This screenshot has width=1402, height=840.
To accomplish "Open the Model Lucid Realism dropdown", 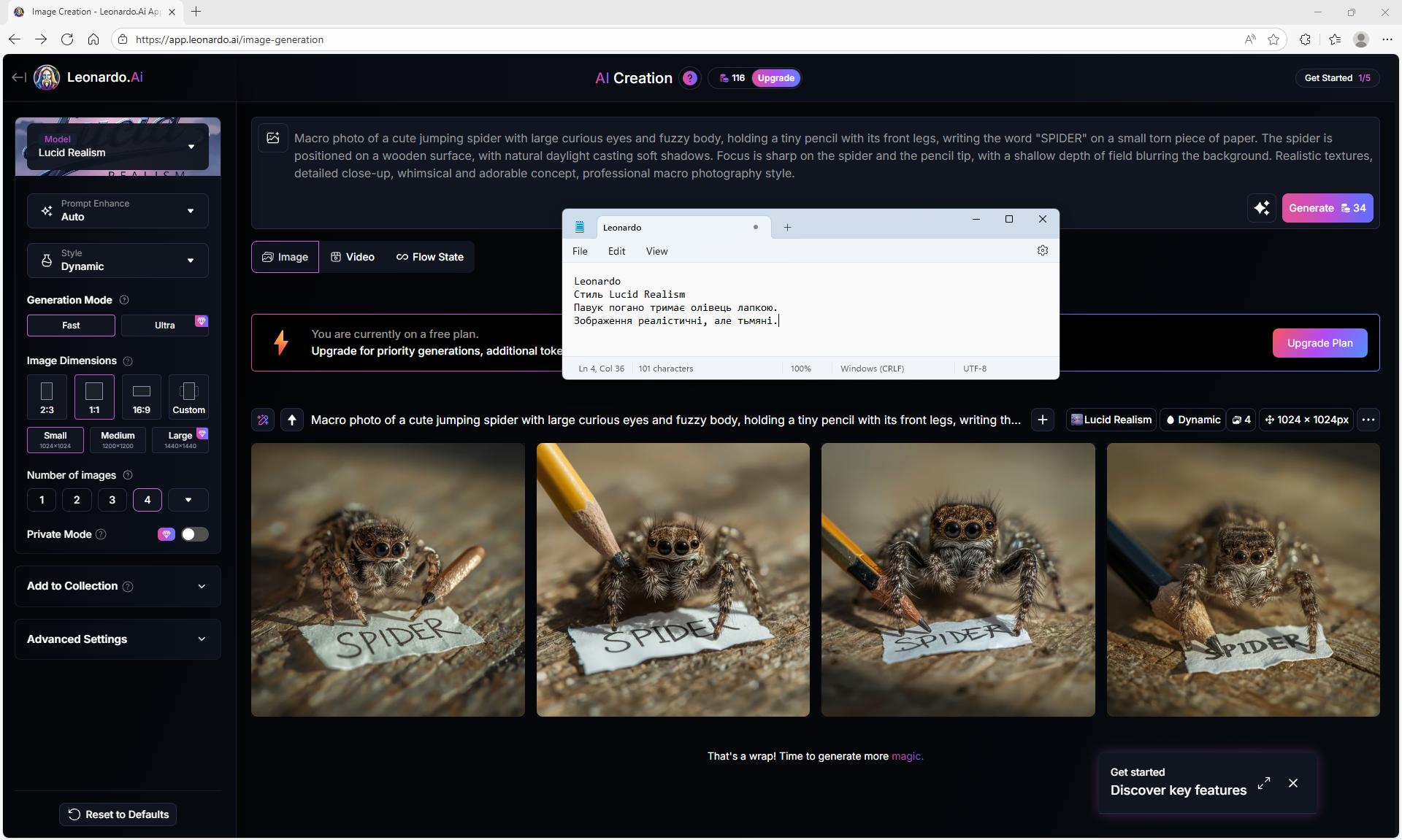I will point(118,147).
